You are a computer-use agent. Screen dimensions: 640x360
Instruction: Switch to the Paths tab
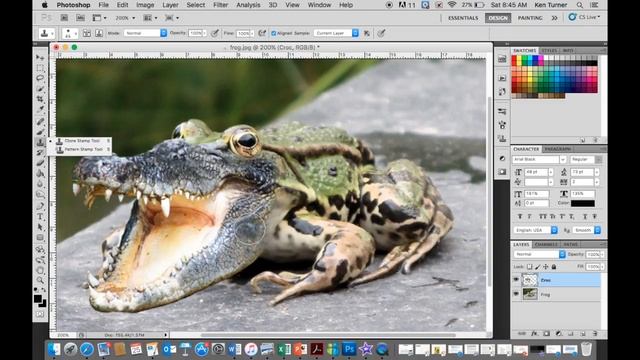point(570,244)
